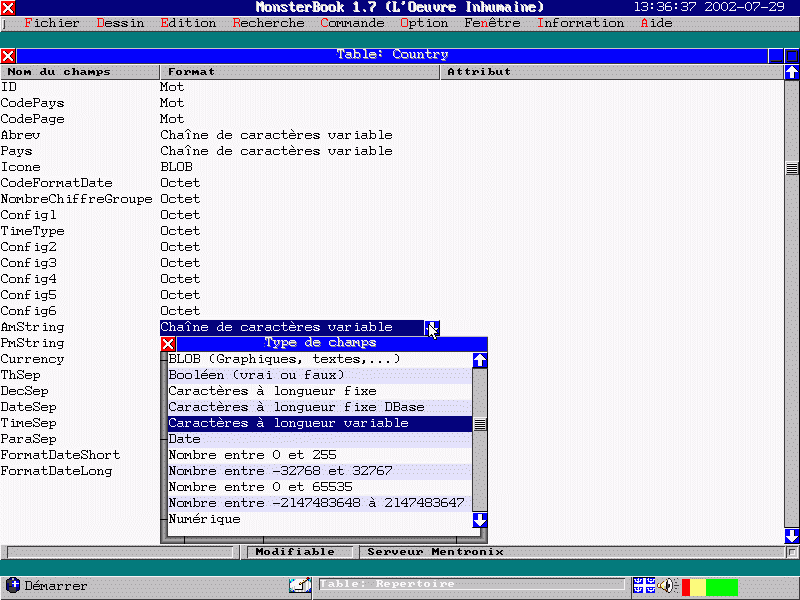The width and height of the screenshot is (800, 600).
Task: Close the Type de champs popup
Action: click(168, 344)
